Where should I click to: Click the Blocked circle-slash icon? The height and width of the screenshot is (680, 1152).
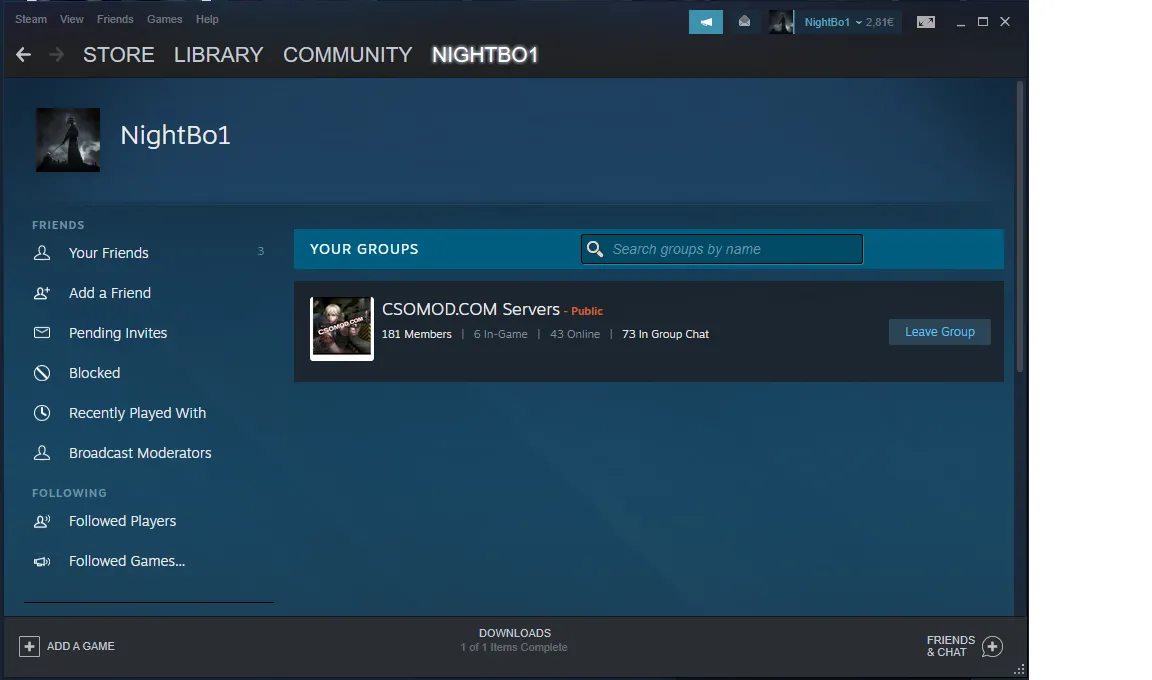point(42,373)
